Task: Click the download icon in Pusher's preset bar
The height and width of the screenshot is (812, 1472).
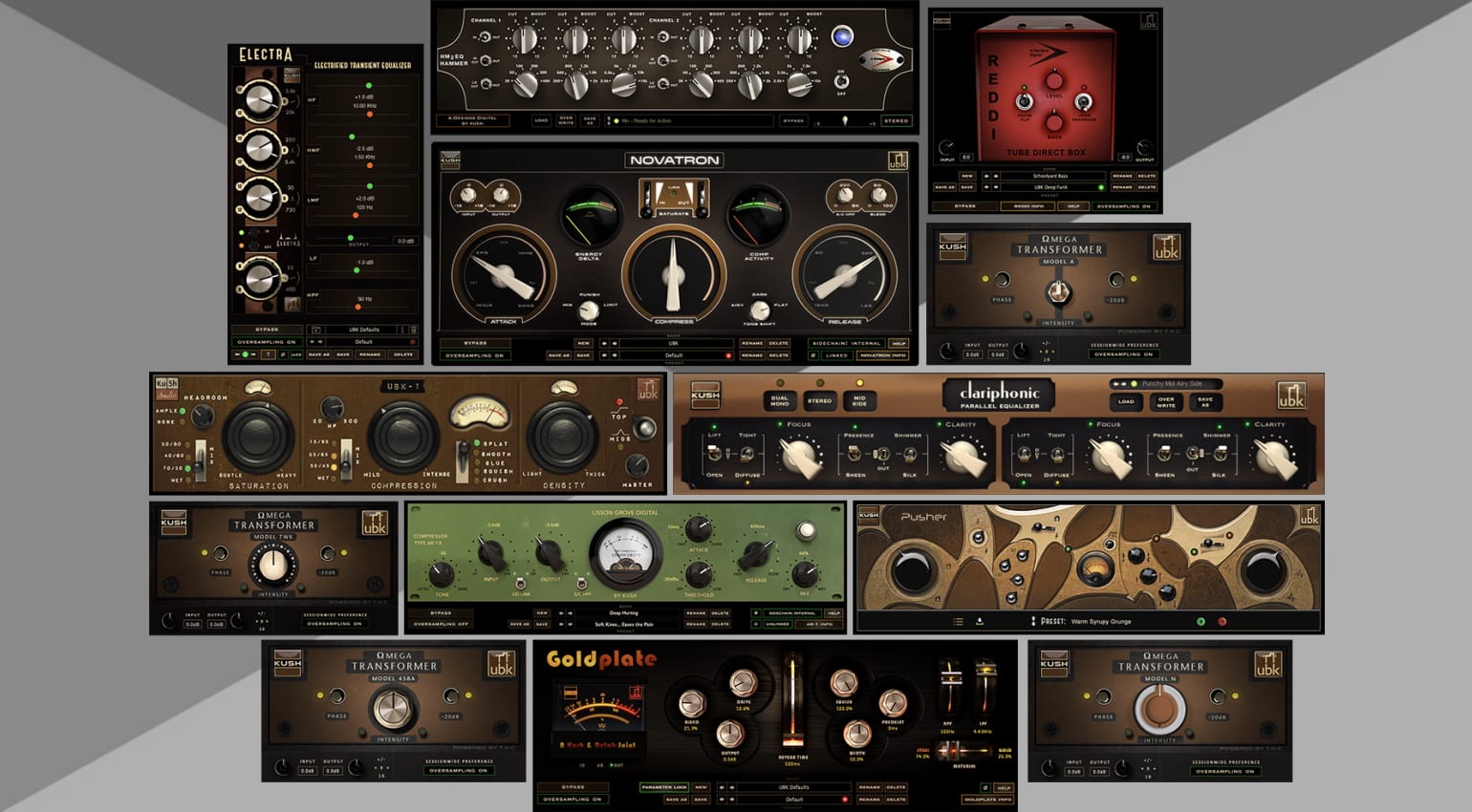Action: click(x=980, y=622)
